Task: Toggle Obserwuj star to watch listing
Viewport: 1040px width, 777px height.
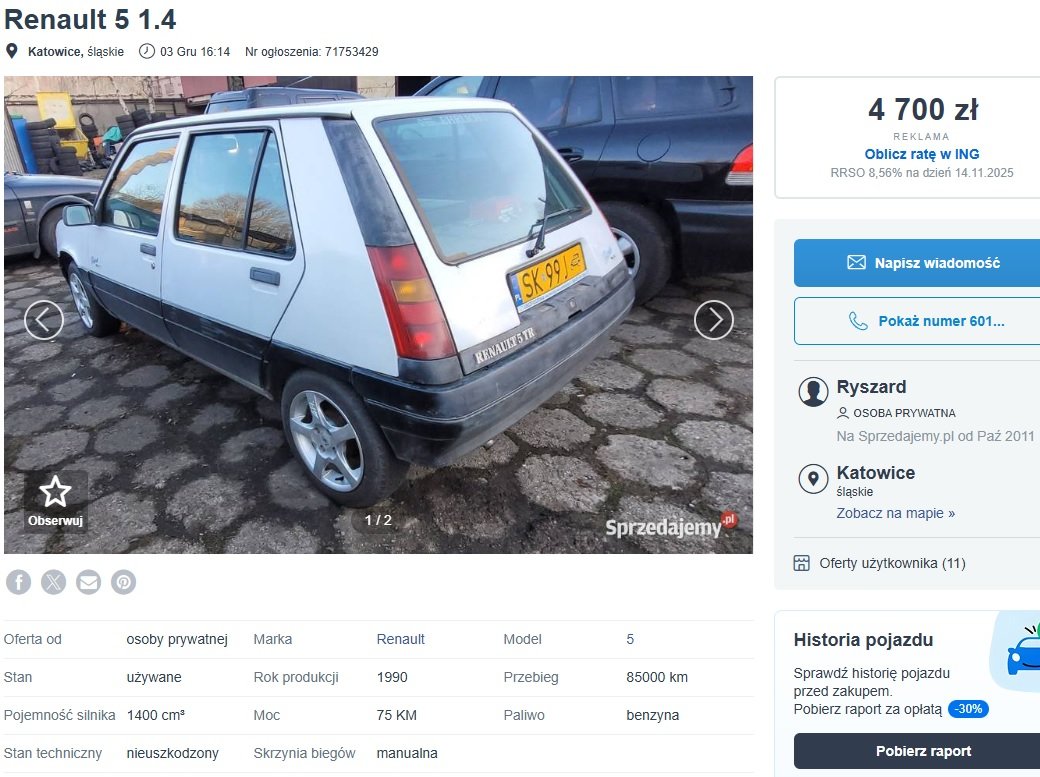Action: click(x=55, y=501)
